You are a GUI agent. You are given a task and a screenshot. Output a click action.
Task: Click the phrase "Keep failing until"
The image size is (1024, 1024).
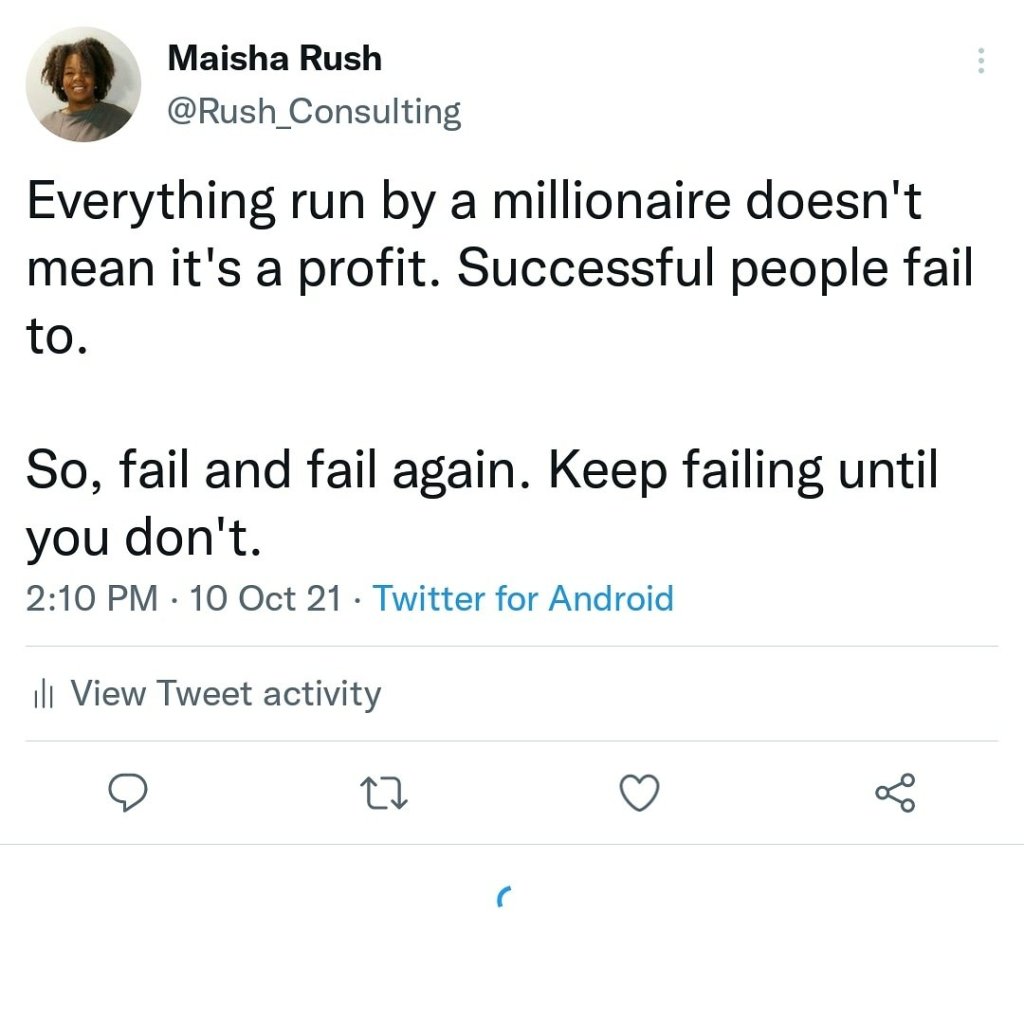click(x=744, y=469)
